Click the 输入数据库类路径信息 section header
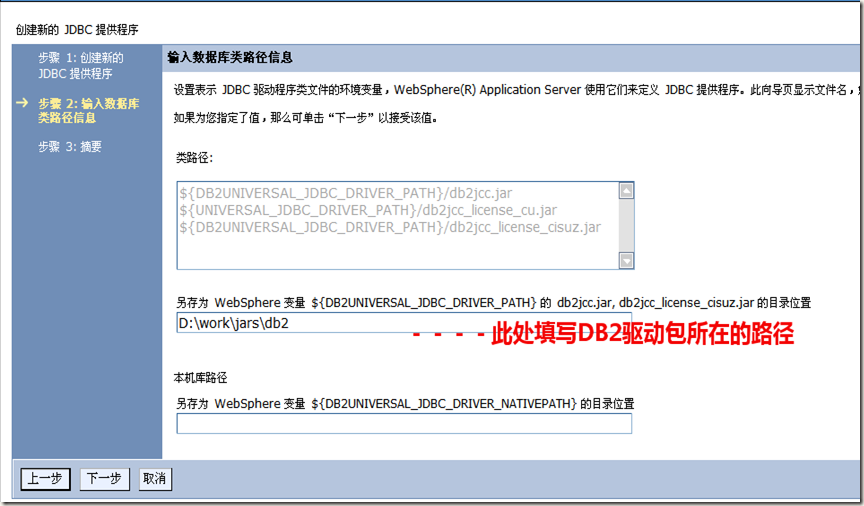Screen dimensions: 864x506 point(230,57)
